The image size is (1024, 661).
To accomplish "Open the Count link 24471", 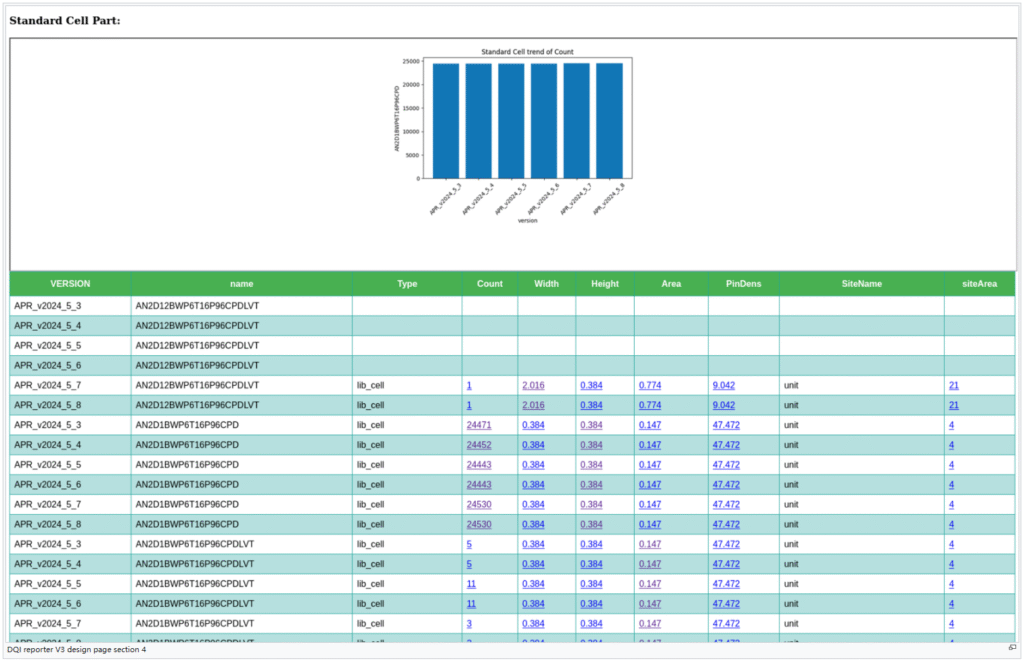I will coord(478,425).
